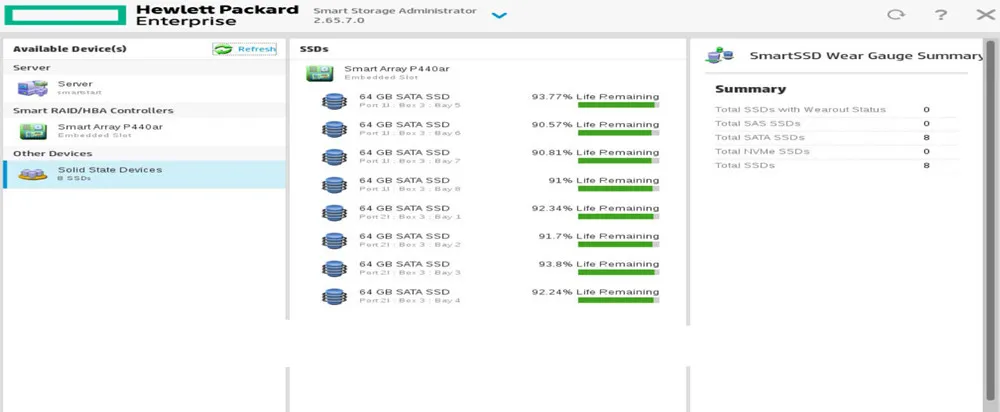Click the SmartSSD Wear Gauge Summary icon

tap(719, 55)
